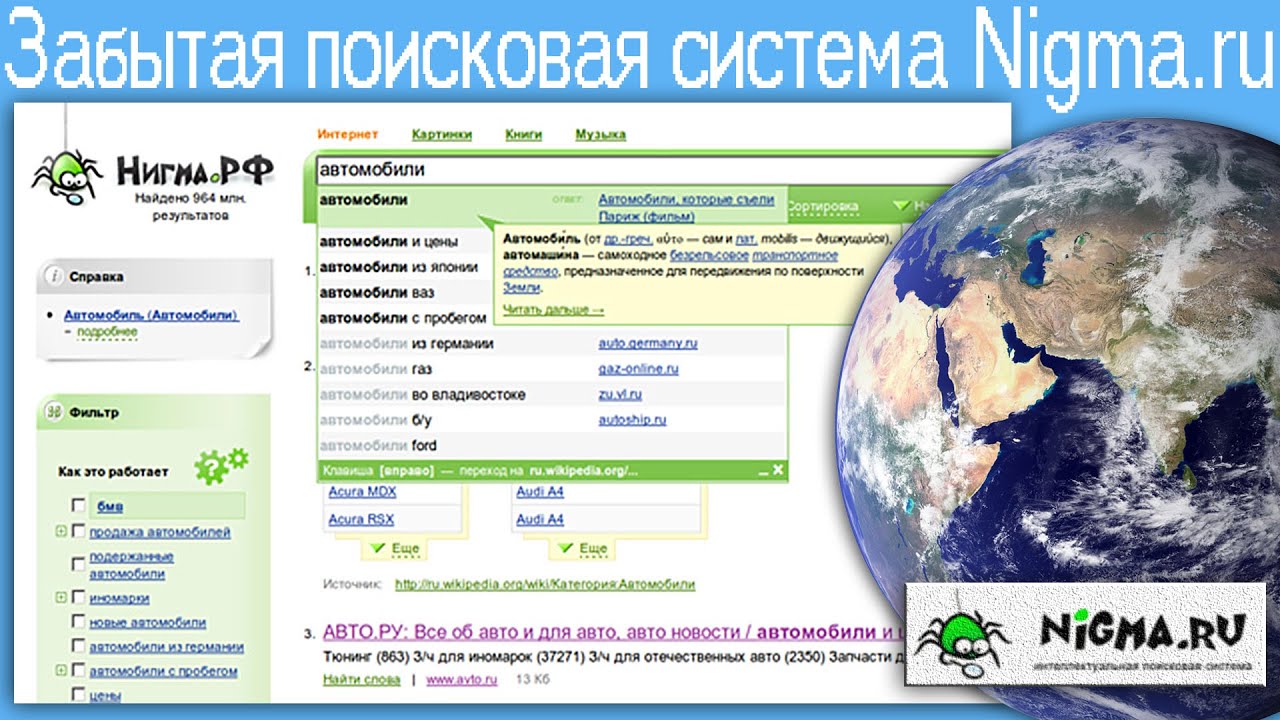Open the green gears help icon
This screenshot has width=1280, height=720.
(220, 466)
